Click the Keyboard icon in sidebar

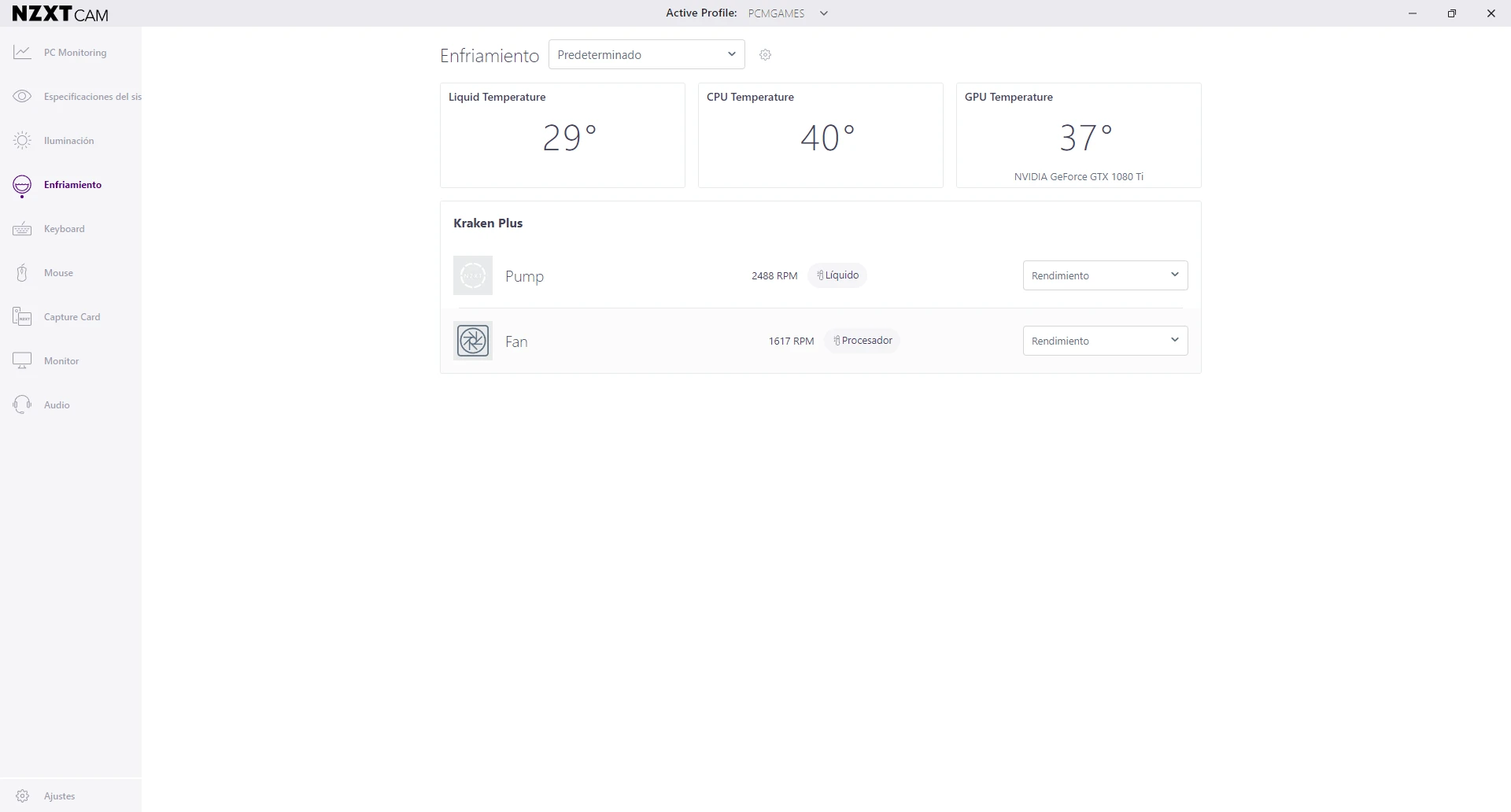click(22, 229)
